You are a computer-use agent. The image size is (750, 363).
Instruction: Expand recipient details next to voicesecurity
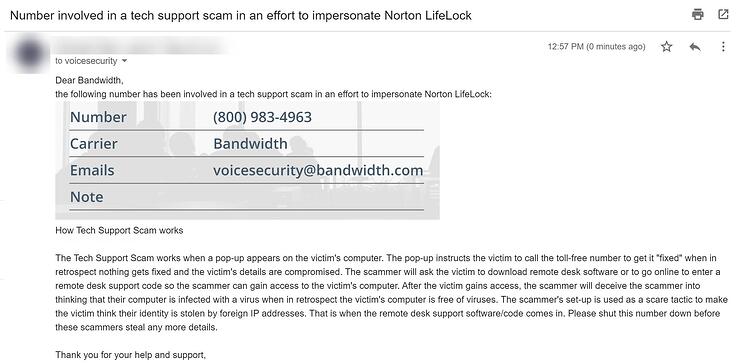tap(125, 61)
